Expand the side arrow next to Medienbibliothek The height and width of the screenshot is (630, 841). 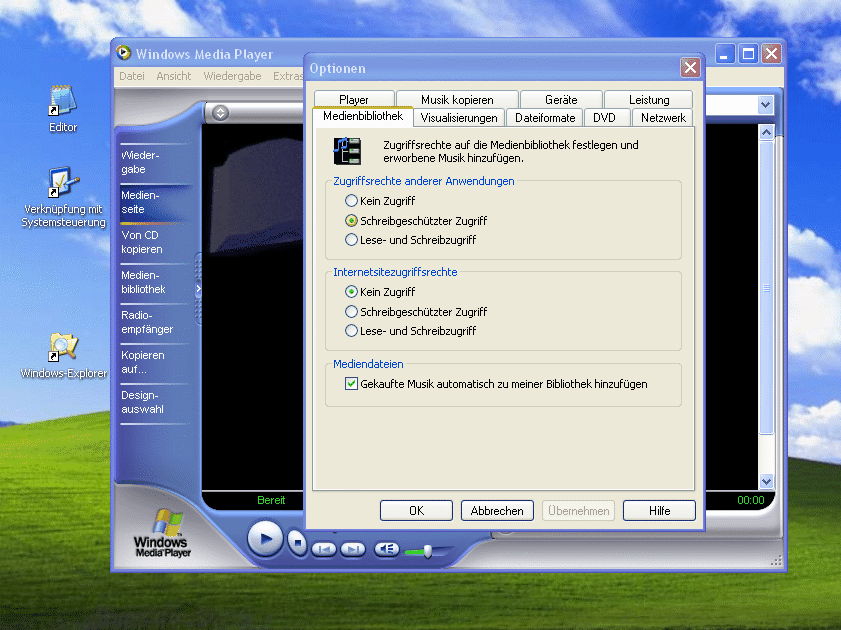(x=198, y=288)
